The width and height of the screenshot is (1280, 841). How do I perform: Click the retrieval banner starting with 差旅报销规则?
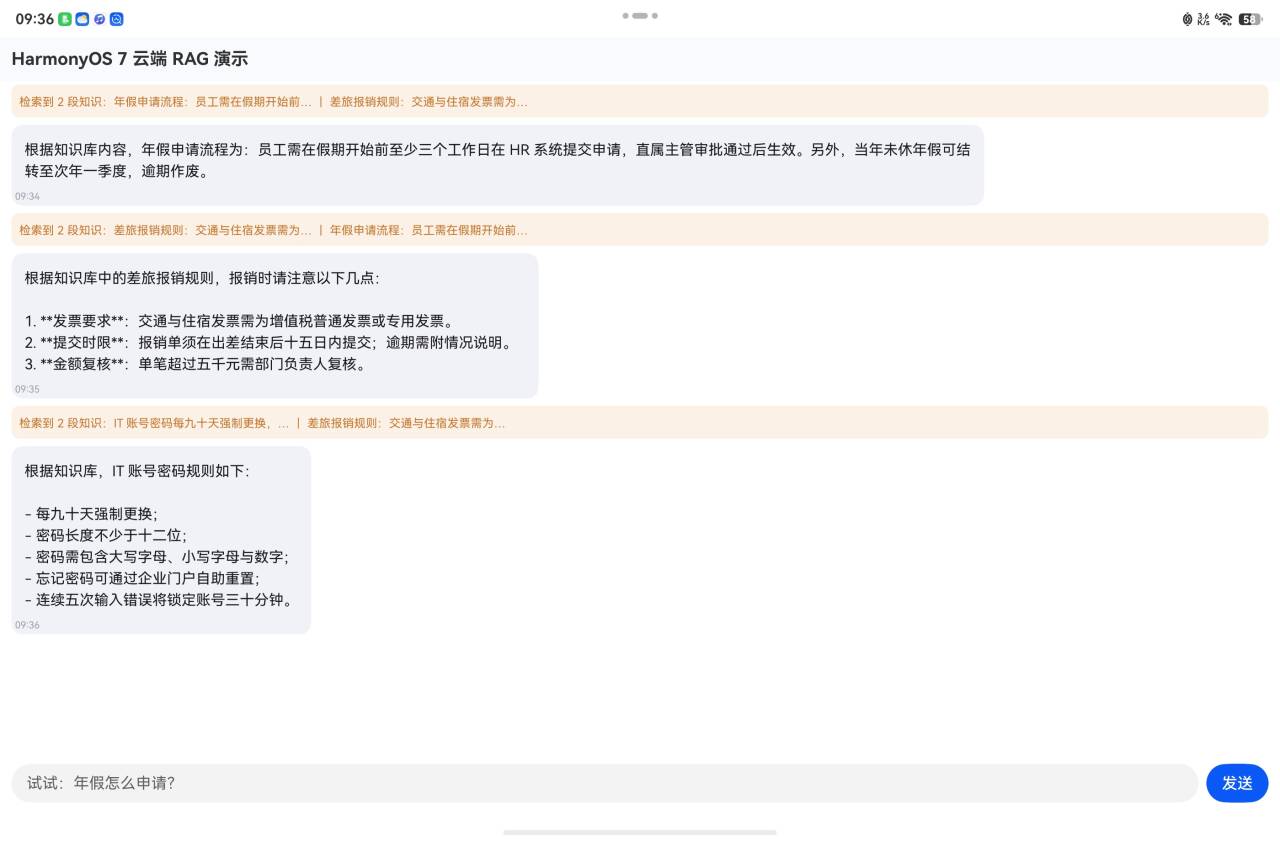coord(640,230)
